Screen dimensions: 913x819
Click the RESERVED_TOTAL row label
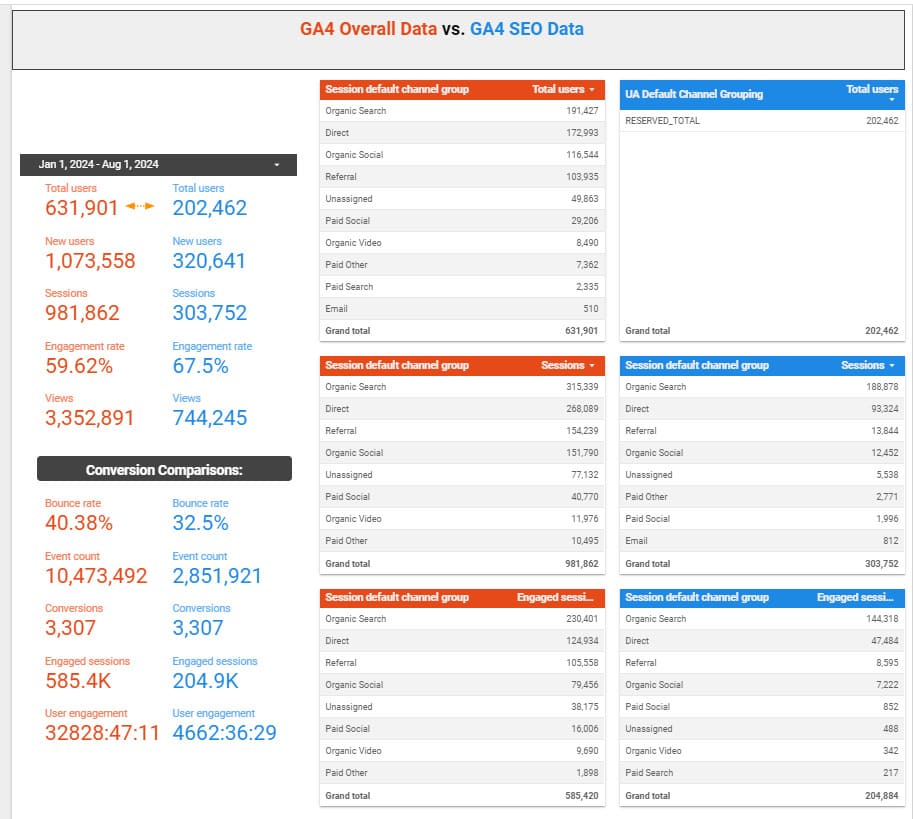point(663,121)
